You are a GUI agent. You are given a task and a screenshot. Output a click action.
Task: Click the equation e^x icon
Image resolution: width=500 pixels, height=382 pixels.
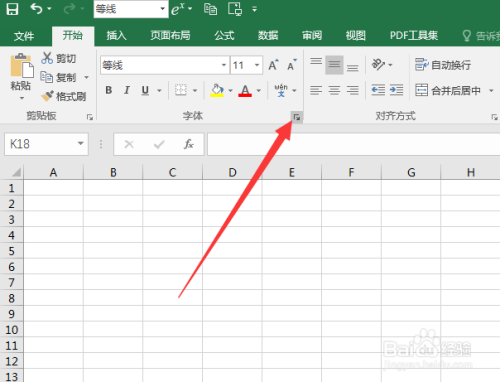point(178,9)
